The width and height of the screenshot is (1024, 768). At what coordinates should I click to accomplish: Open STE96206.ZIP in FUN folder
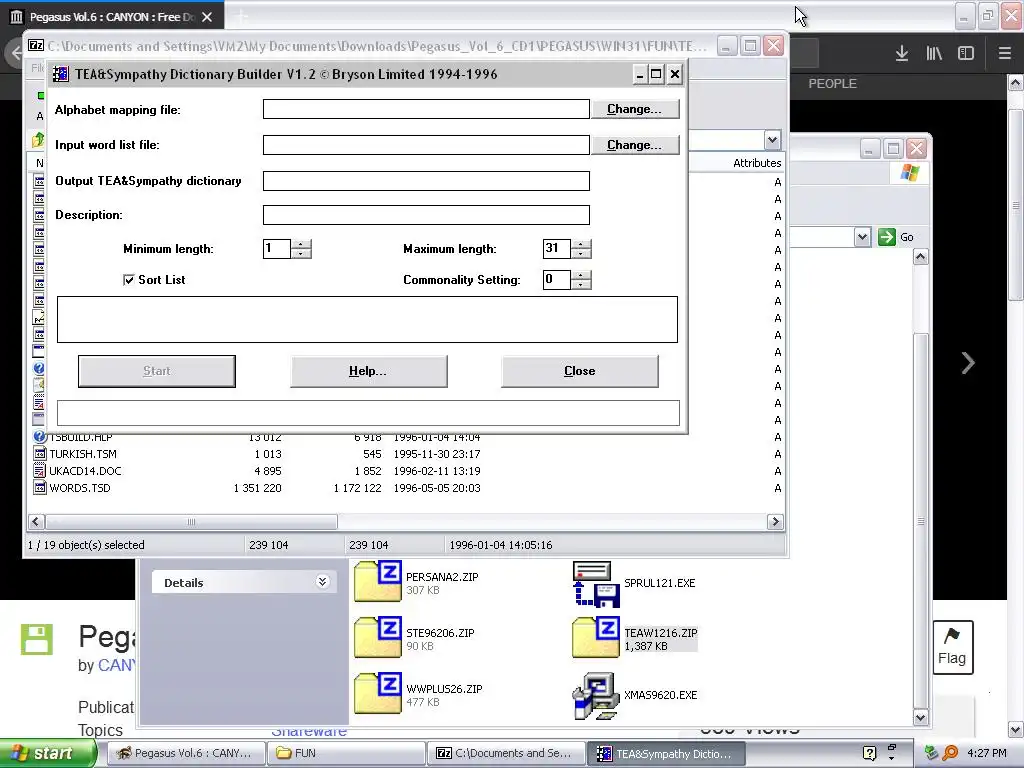[377, 637]
